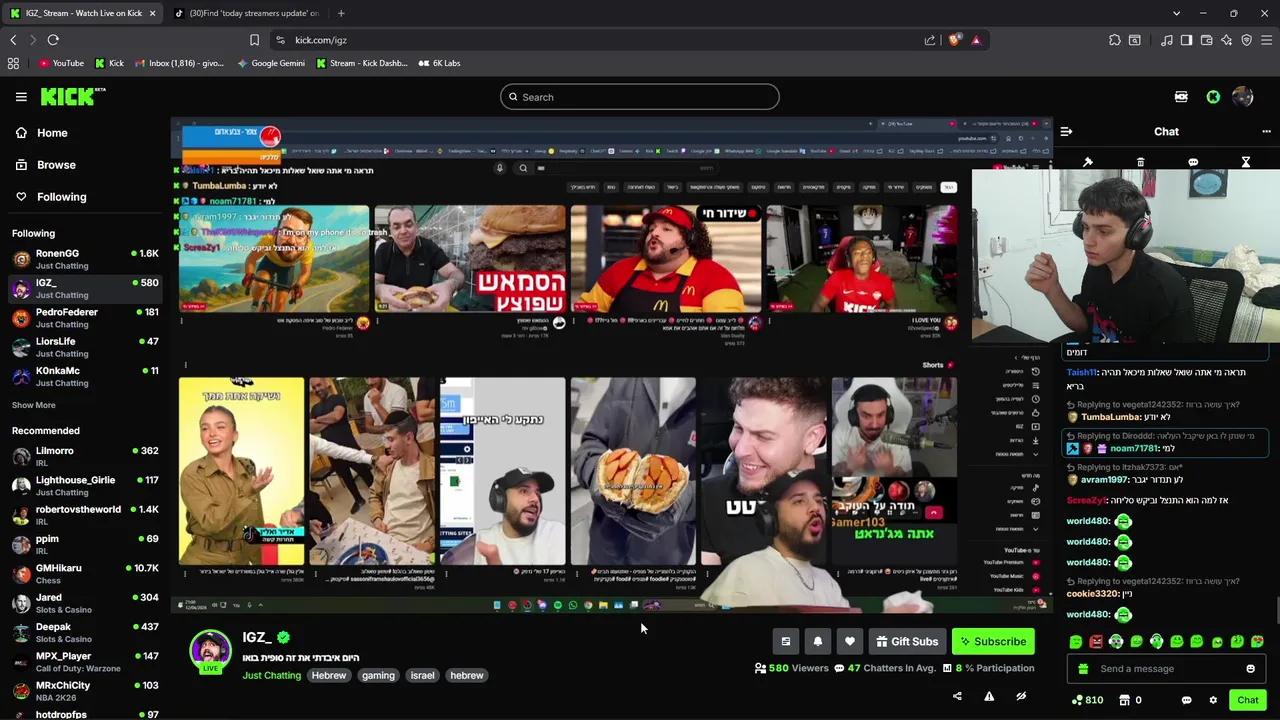Open the Brave wallet icon
This screenshot has width=1280, height=720.
click(x=1206, y=40)
